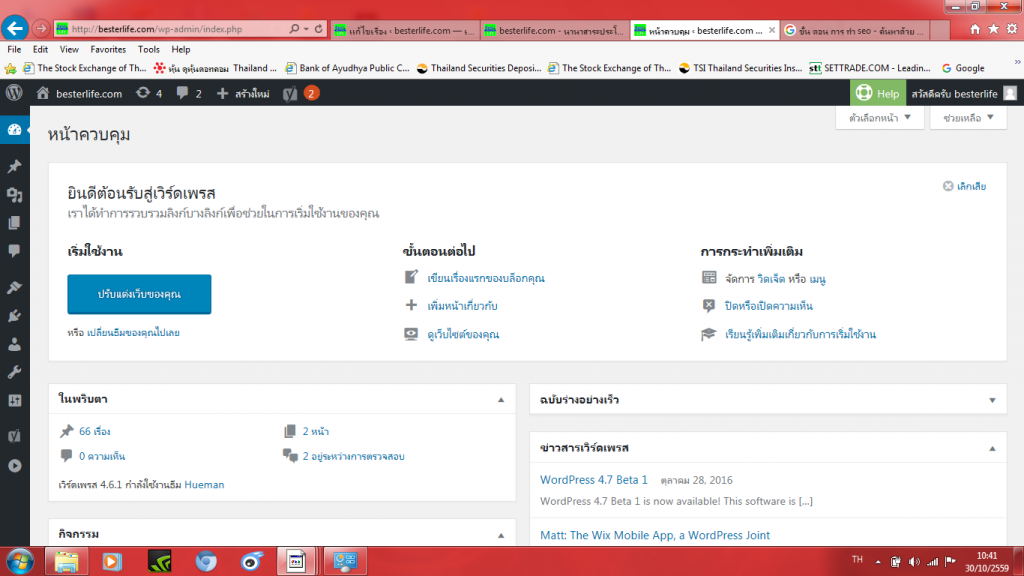Open the View menu
1024x576 pixels.
coord(69,50)
